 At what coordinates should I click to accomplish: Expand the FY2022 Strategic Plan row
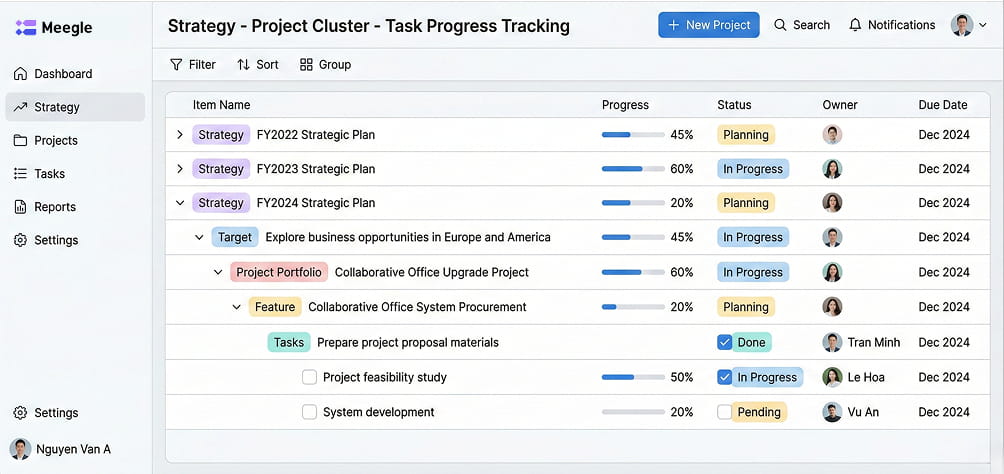click(x=180, y=135)
